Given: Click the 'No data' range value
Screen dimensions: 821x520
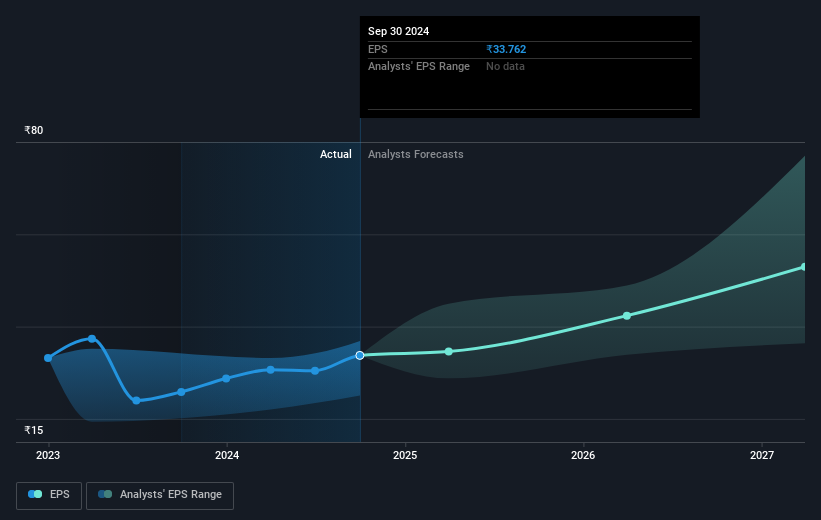Looking at the screenshot, I should pyautogui.click(x=505, y=67).
